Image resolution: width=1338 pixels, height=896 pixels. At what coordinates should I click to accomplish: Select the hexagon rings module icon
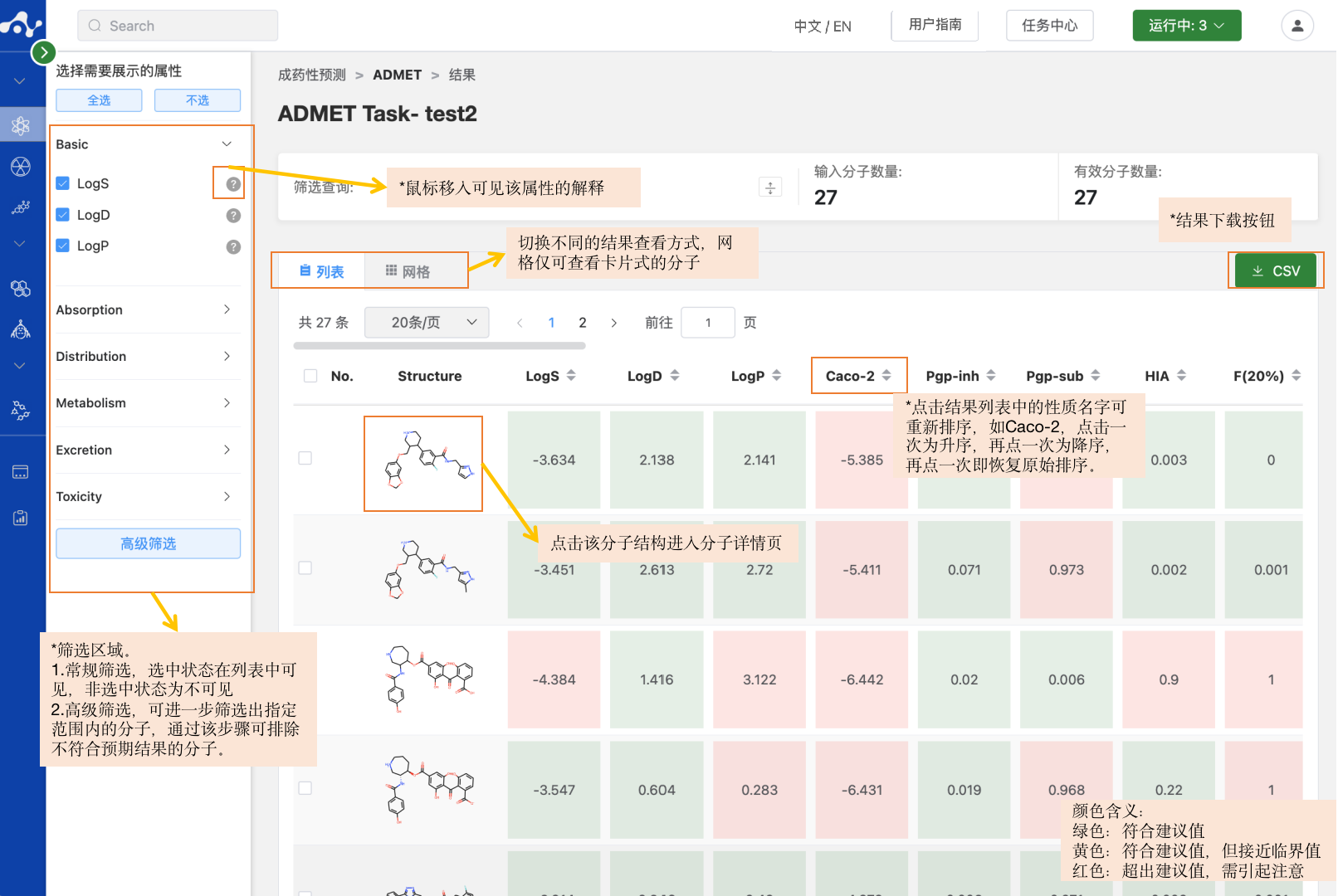[x=21, y=288]
